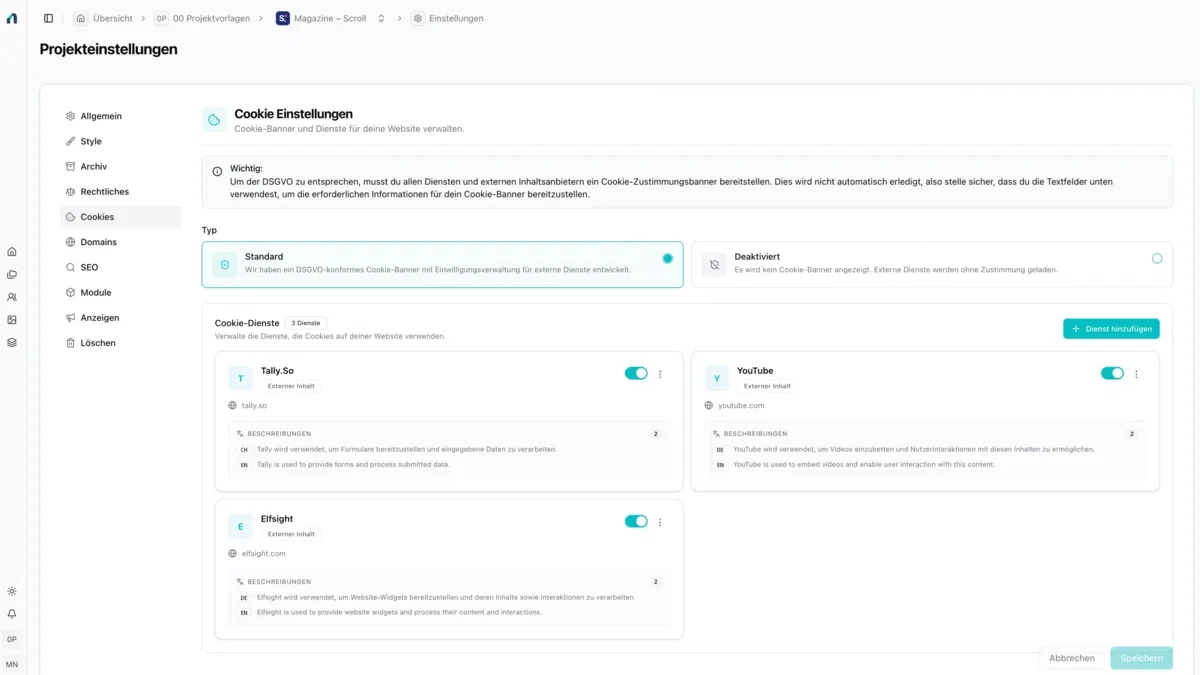
Task: Open the users icon in left rail
Action: click(x=12, y=297)
